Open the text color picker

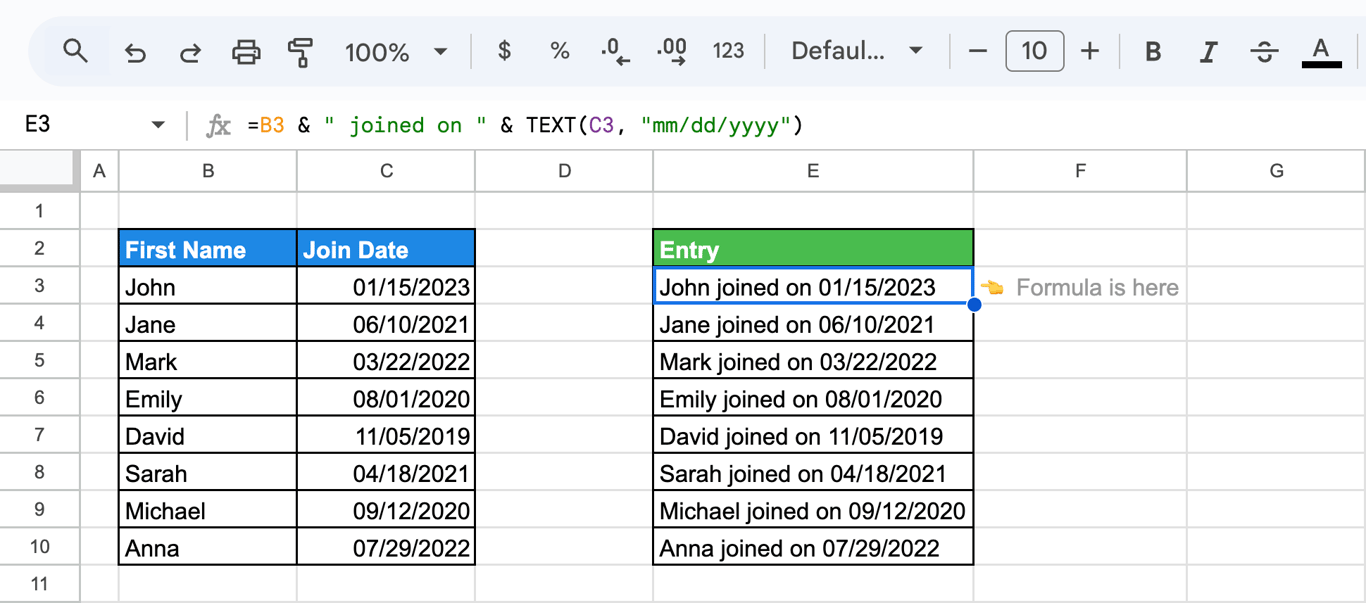[x=1321, y=52]
